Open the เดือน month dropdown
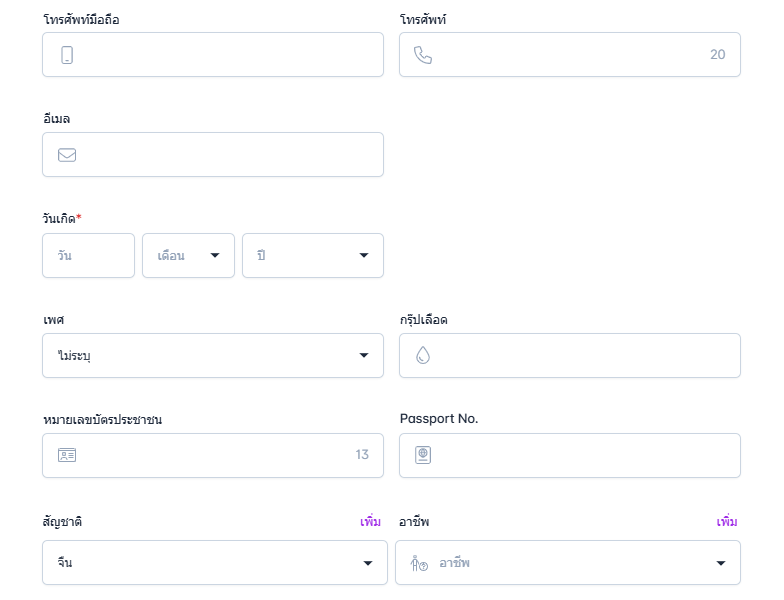This screenshot has width=784, height=600. (188, 255)
